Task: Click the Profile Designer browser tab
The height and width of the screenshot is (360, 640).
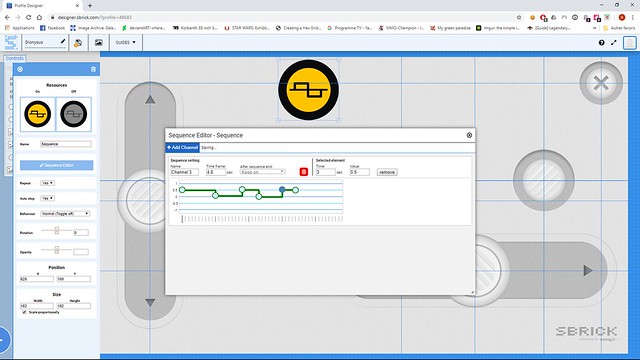Action: pos(41,6)
